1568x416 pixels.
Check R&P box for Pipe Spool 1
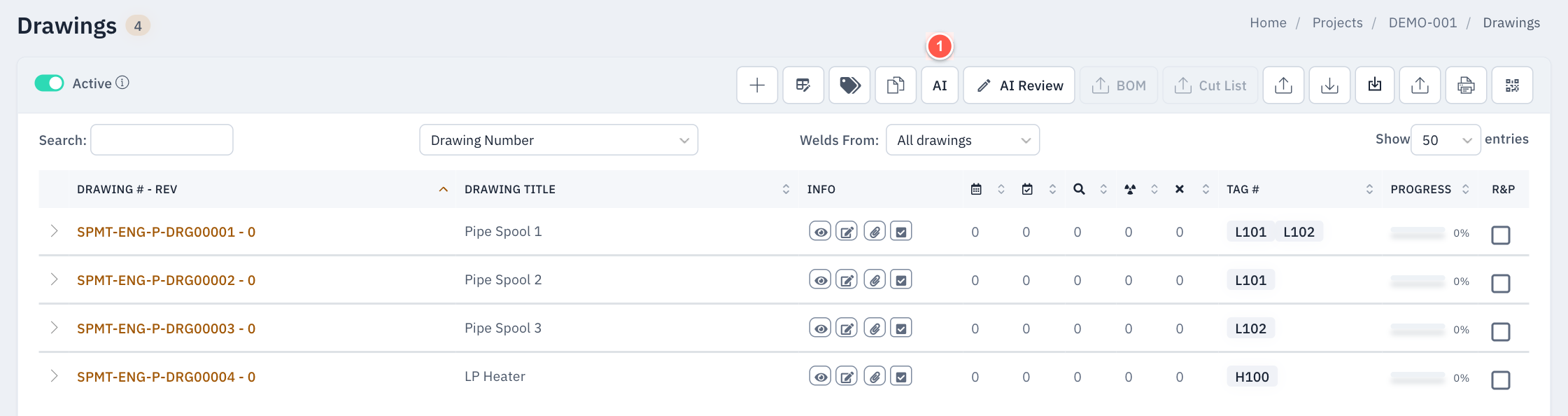click(x=1501, y=235)
